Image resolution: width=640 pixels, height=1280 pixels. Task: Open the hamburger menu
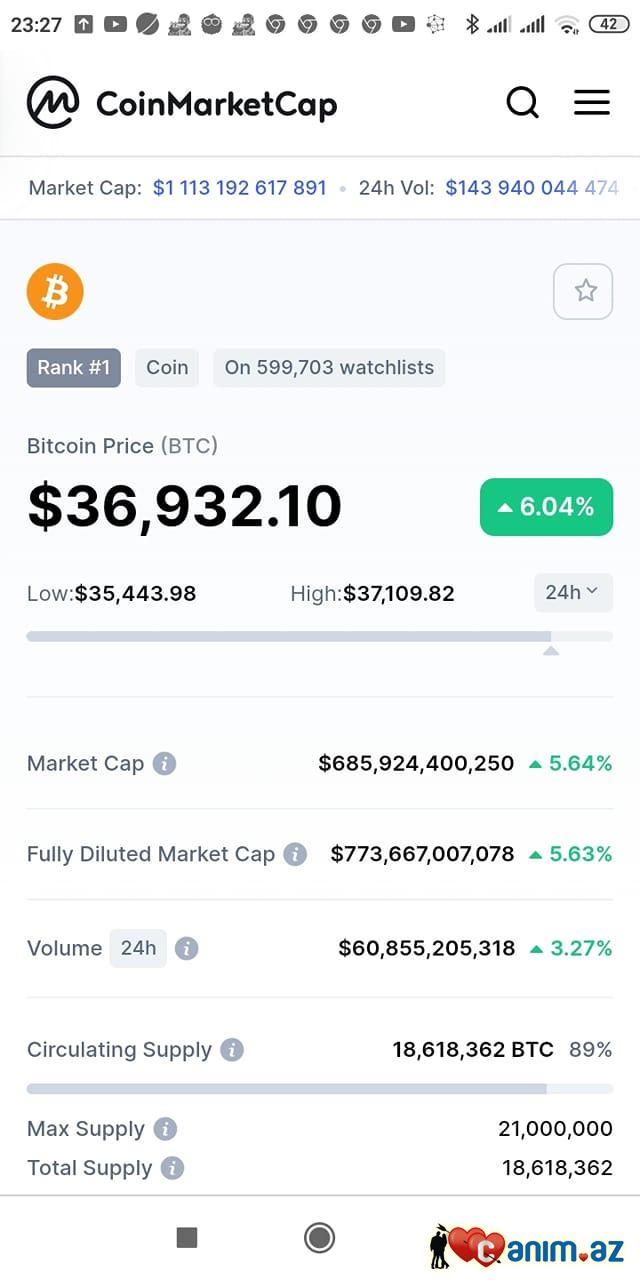pyautogui.click(x=592, y=102)
